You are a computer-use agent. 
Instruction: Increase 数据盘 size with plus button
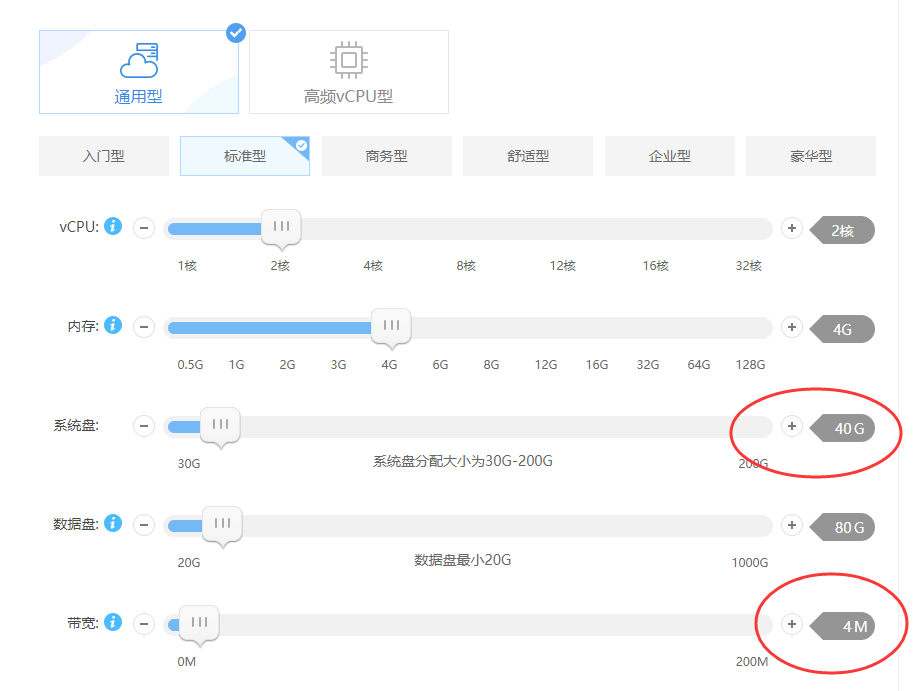[791, 525]
